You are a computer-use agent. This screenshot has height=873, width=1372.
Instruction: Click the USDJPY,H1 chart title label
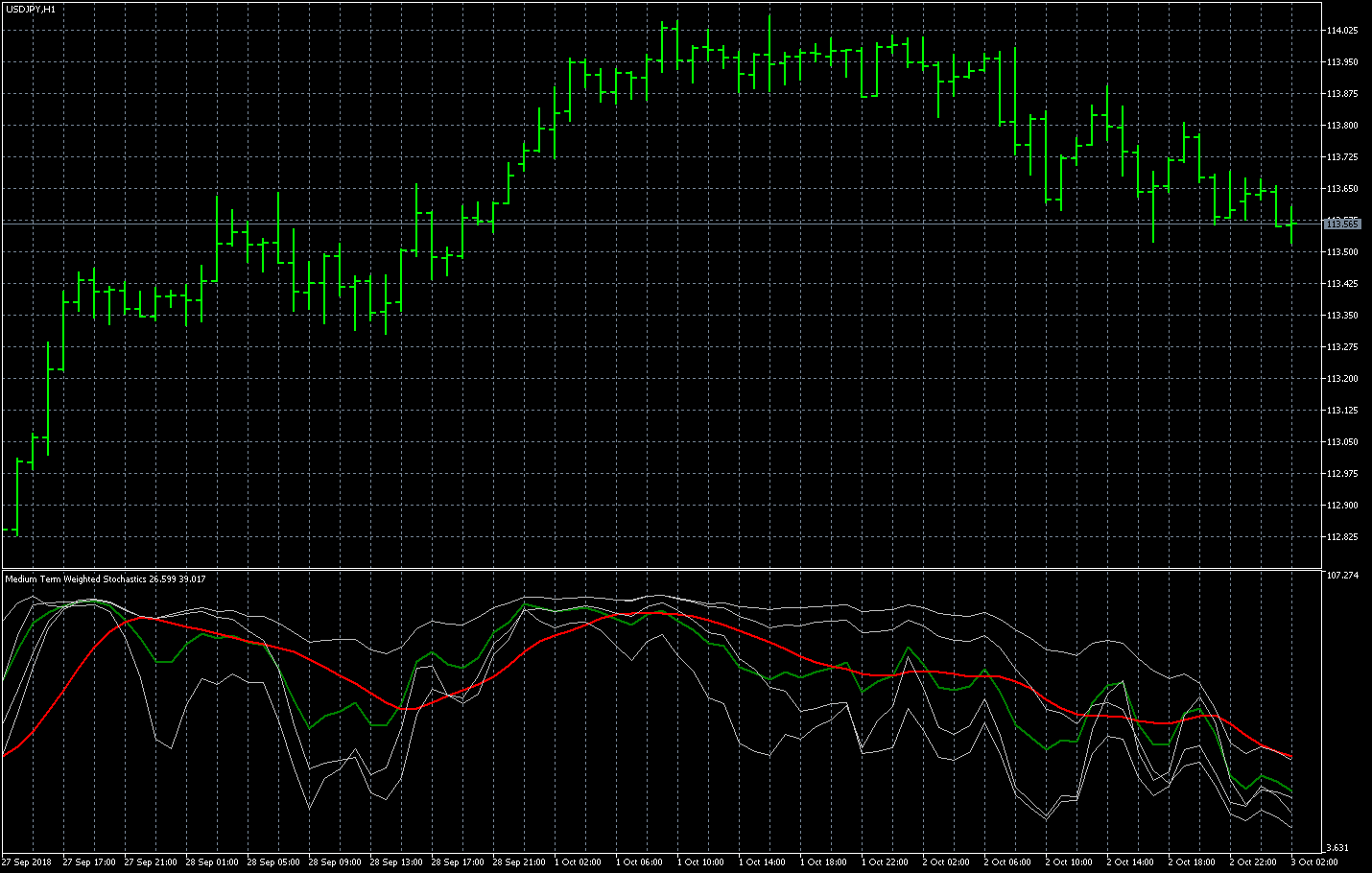coord(30,9)
